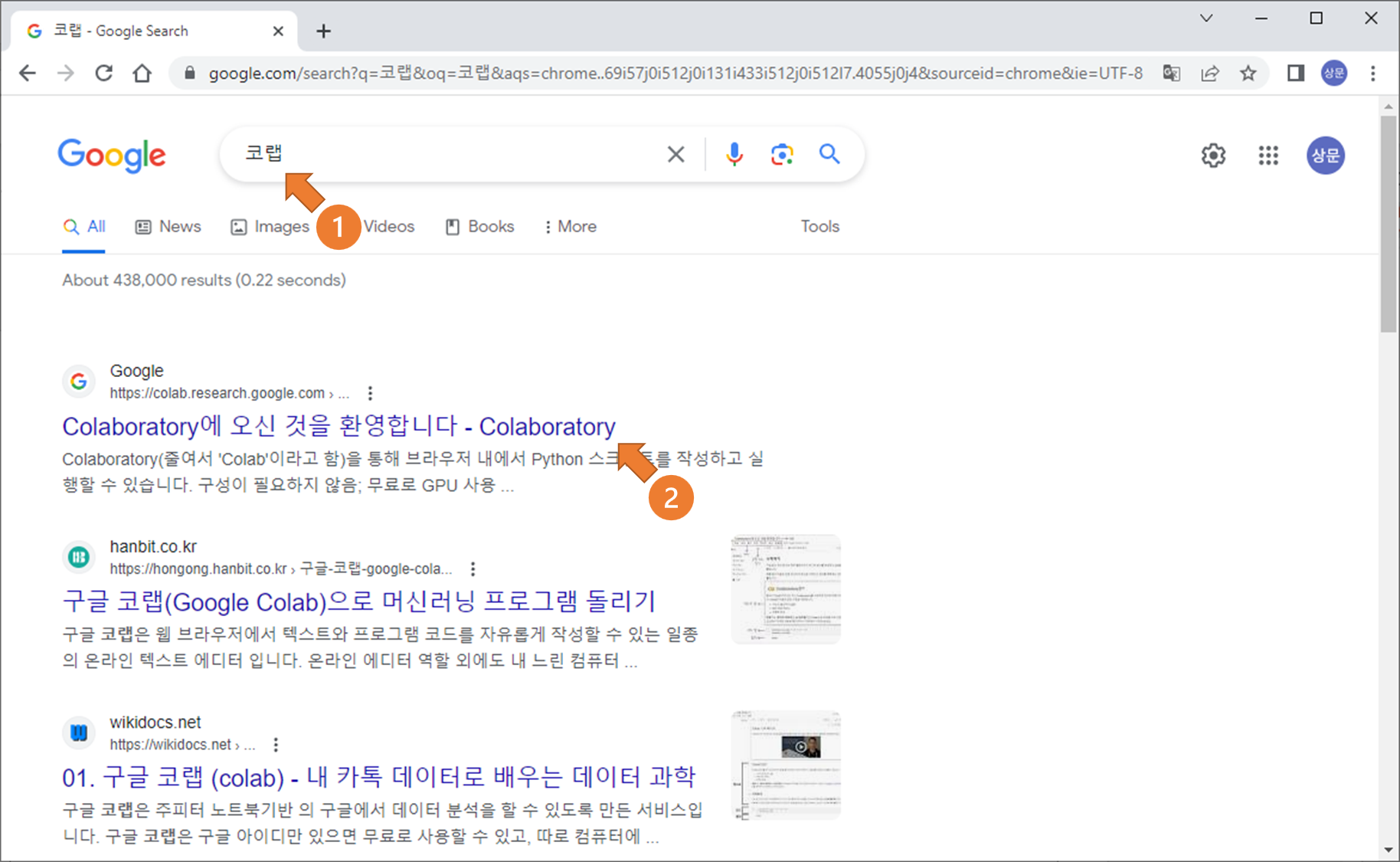
Task: Switch to the News tab
Action: pyautogui.click(x=168, y=227)
